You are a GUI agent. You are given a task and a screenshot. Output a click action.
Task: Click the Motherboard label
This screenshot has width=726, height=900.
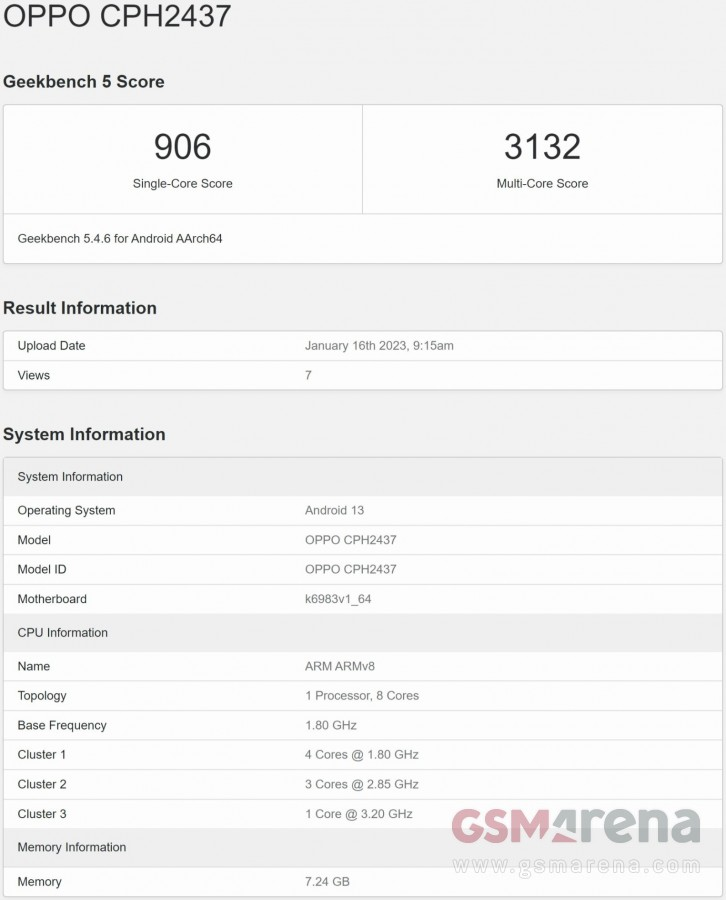[x=52, y=599]
